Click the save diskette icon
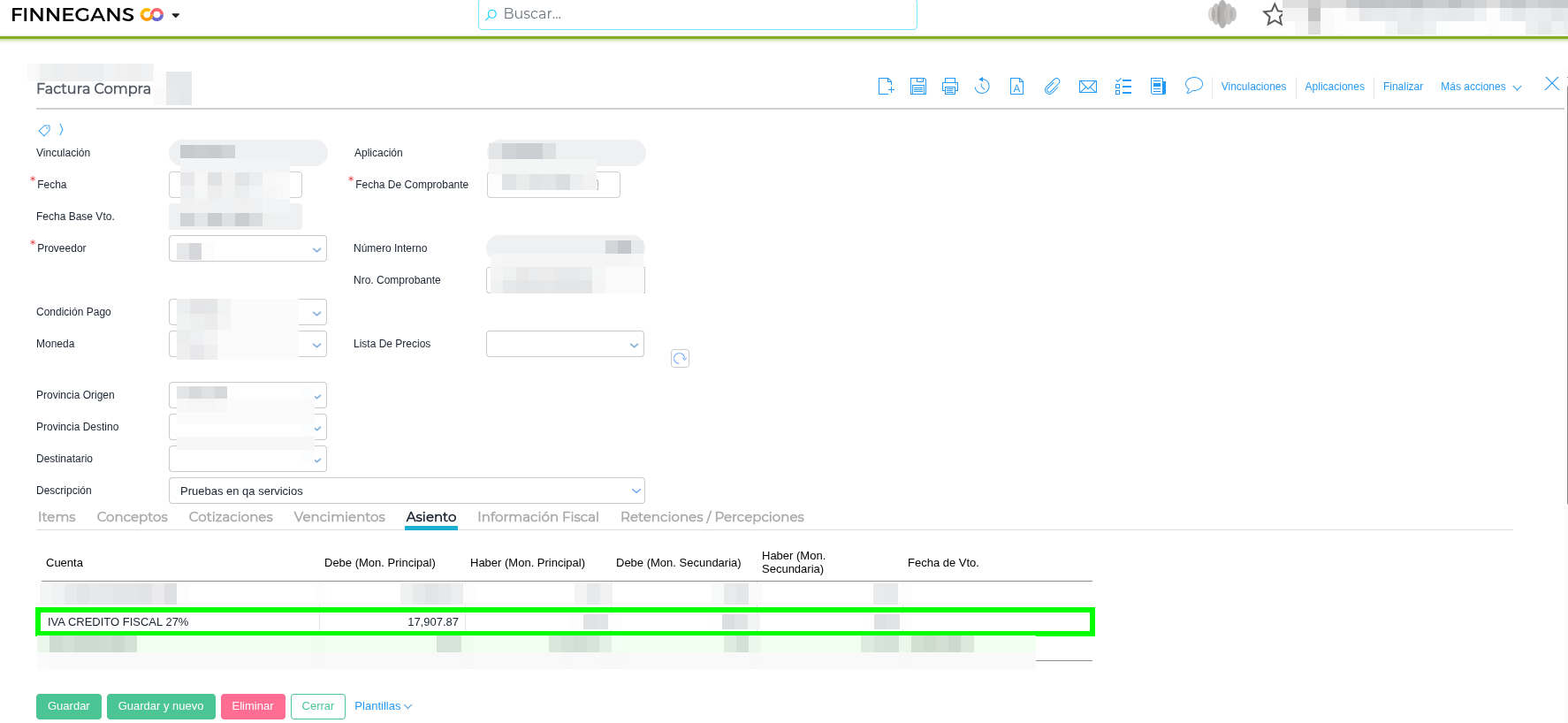 [918, 87]
